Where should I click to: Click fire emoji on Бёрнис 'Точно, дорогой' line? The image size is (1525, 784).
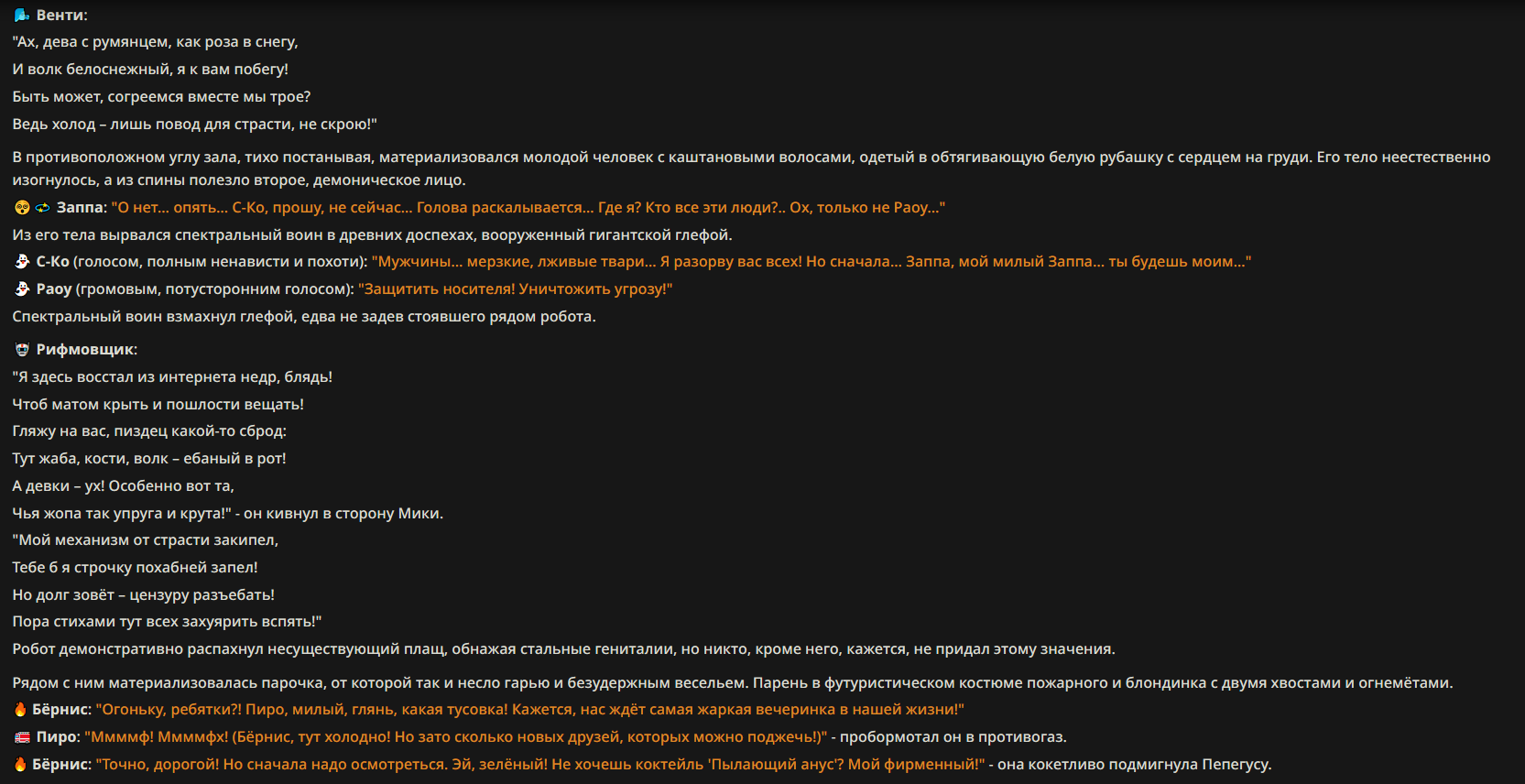(20, 765)
